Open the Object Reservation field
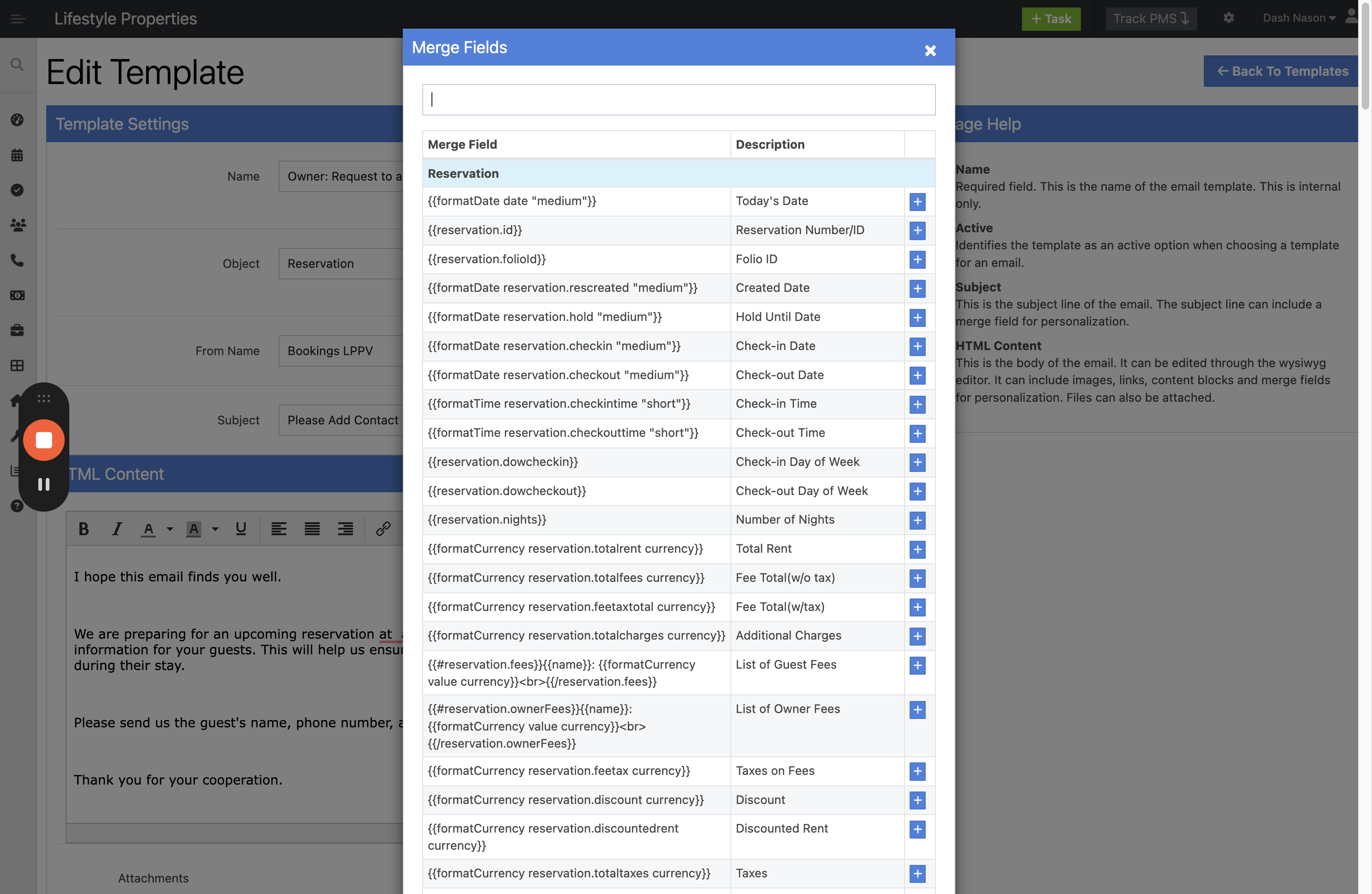This screenshot has width=1372, height=894. point(340,263)
